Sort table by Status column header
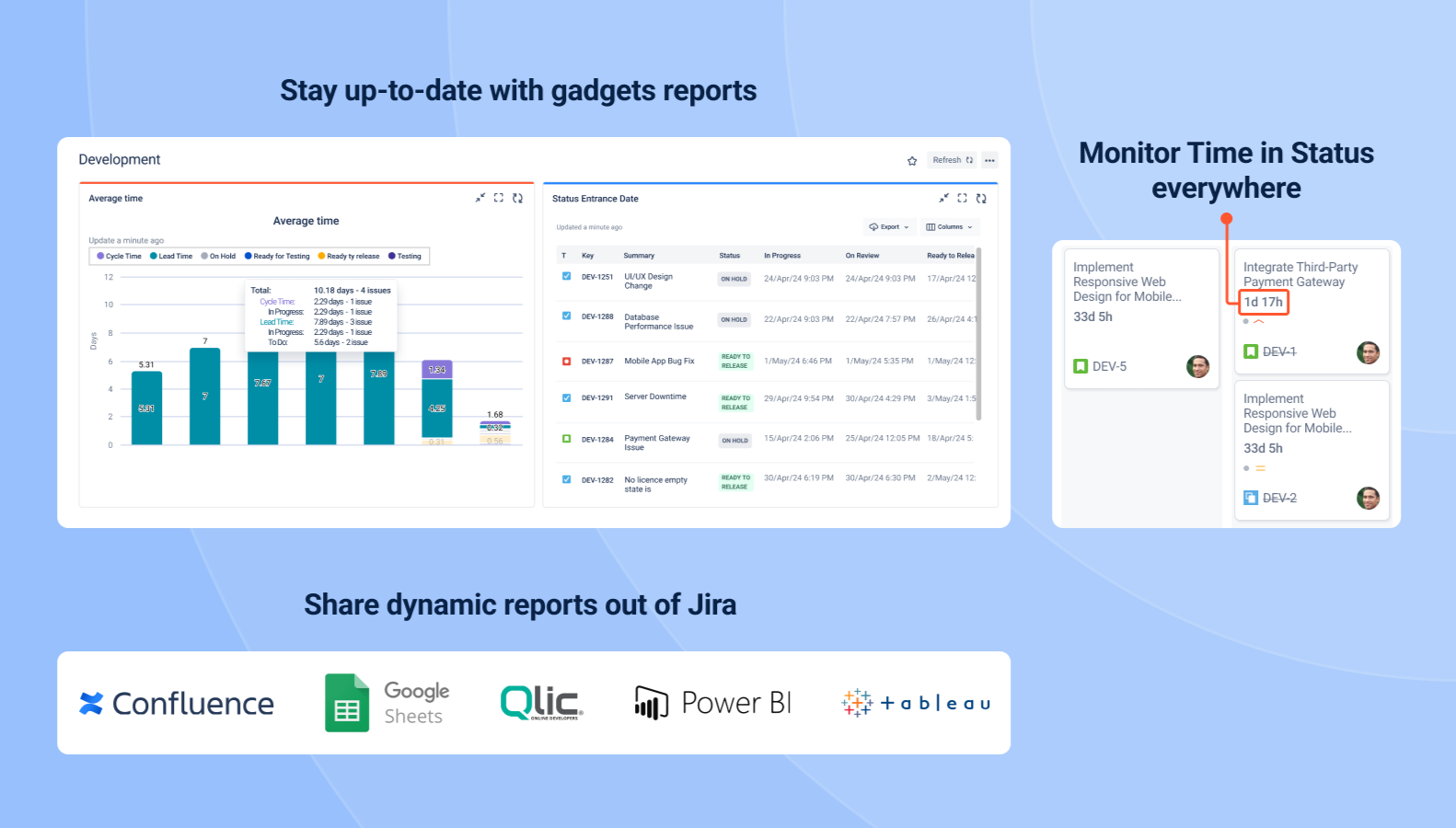The height and width of the screenshot is (828, 1456). (x=730, y=256)
